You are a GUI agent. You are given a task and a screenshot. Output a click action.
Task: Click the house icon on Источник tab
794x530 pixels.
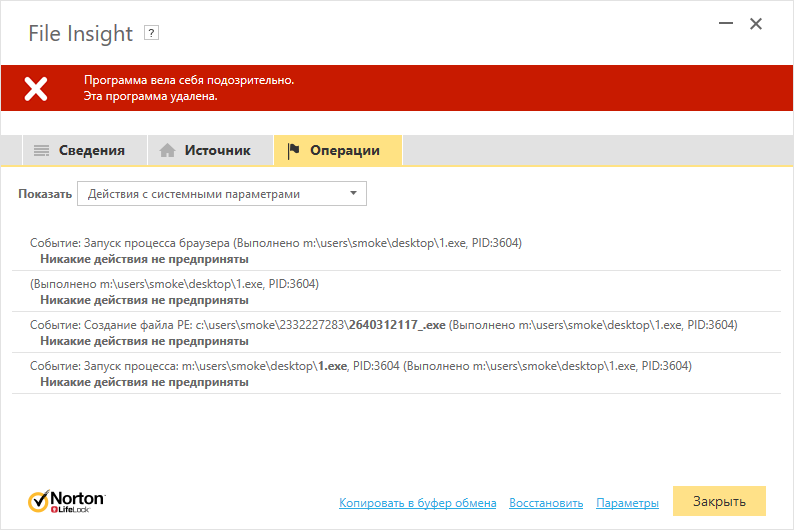167,150
